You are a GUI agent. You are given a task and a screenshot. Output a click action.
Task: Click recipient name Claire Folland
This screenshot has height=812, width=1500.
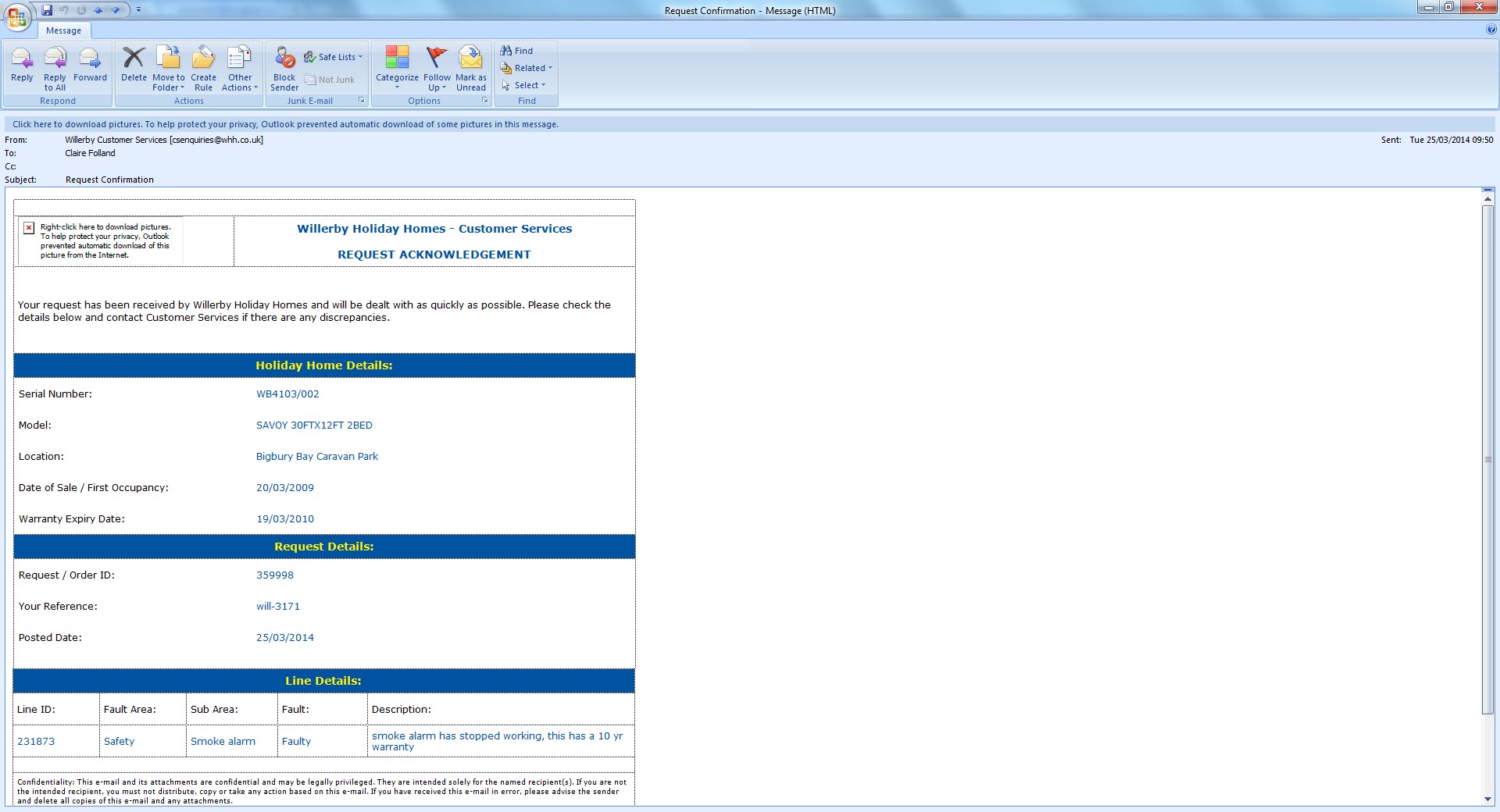click(x=90, y=153)
